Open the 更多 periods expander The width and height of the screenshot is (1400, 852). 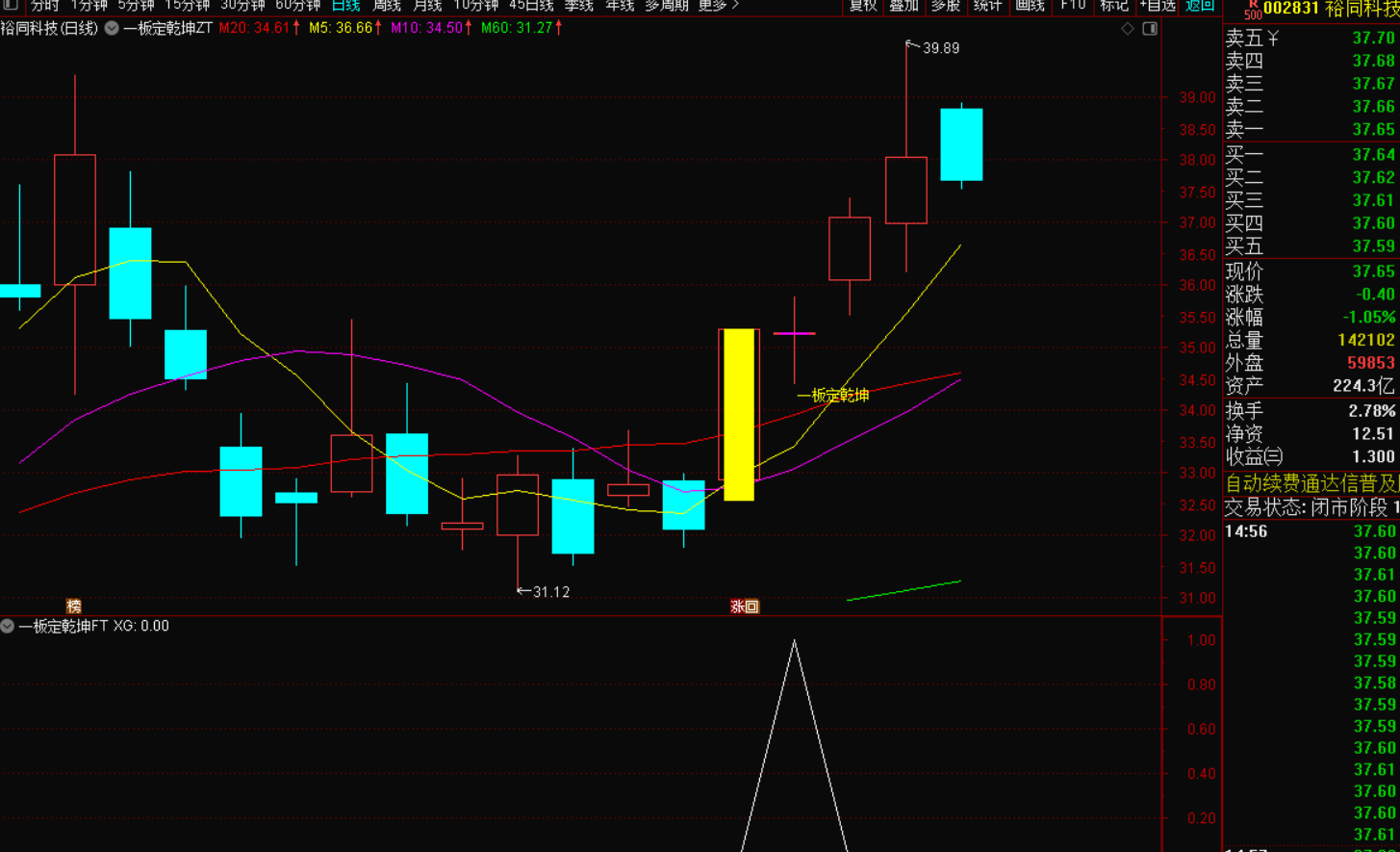[x=719, y=5]
